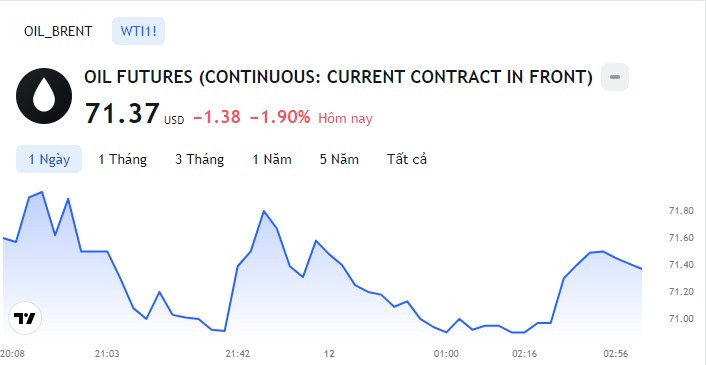Click the oil drop symbol logo
This screenshot has height=365, width=706.
click(x=44, y=96)
